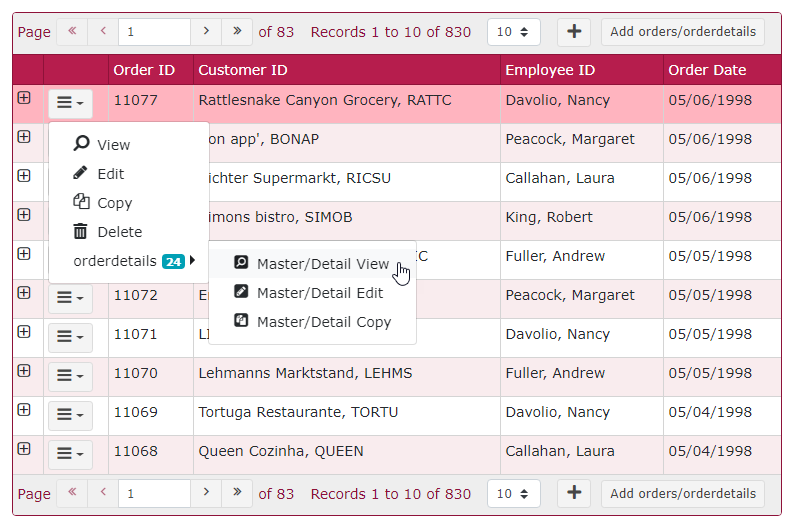Click top Add orders/orderdetails button

tap(683, 32)
